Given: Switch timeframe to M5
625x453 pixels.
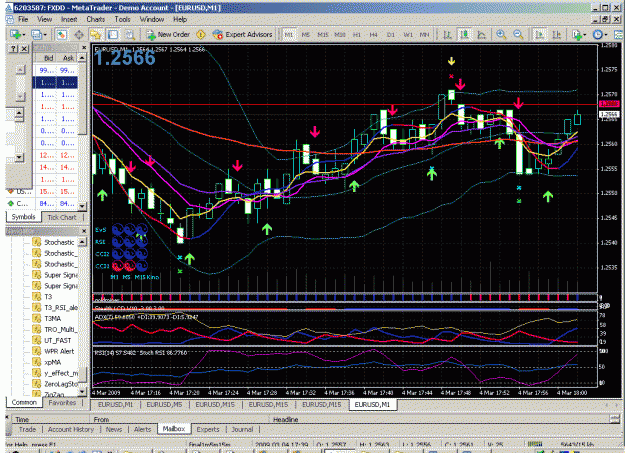Looking at the screenshot, I should tap(306, 35).
